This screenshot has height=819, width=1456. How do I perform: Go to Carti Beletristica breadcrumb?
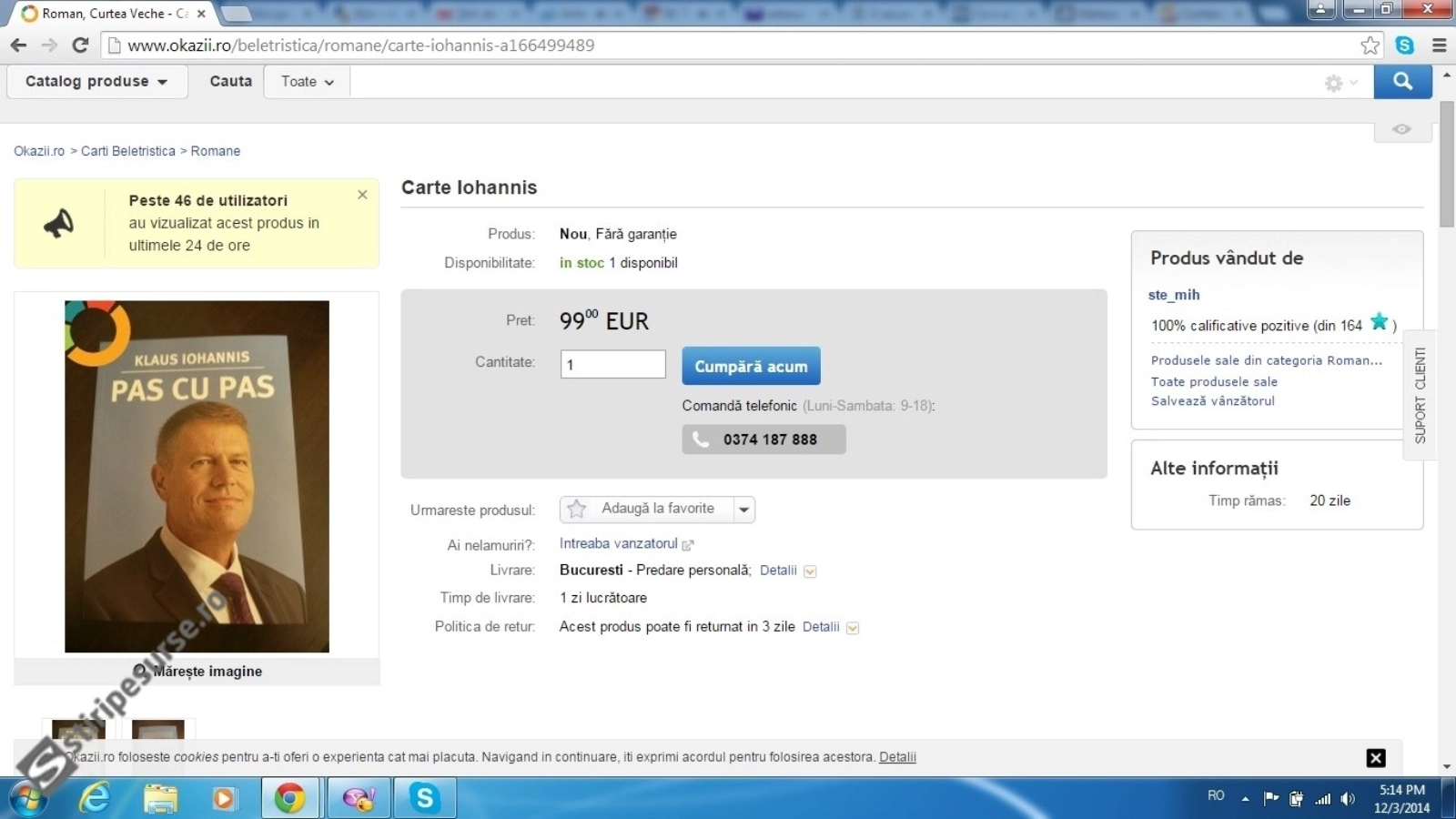click(x=127, y=151)
